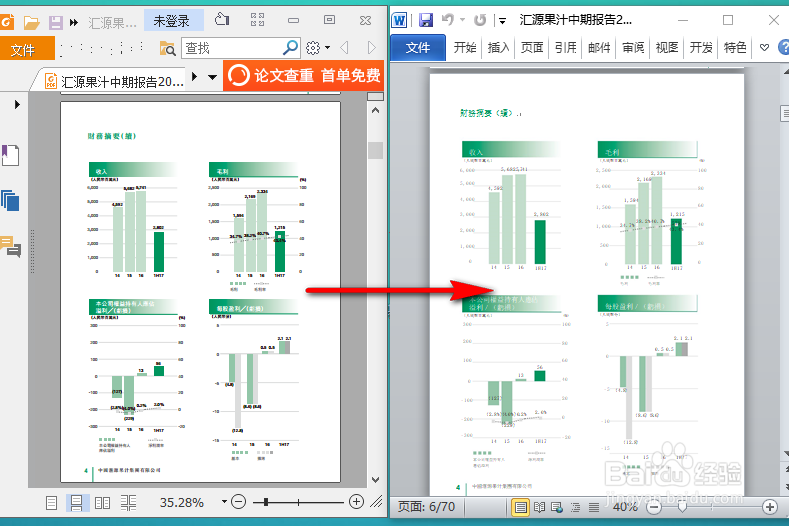Screen dimensions: 789x526
Task: Click the 未登录 login button
Action: 172,21
